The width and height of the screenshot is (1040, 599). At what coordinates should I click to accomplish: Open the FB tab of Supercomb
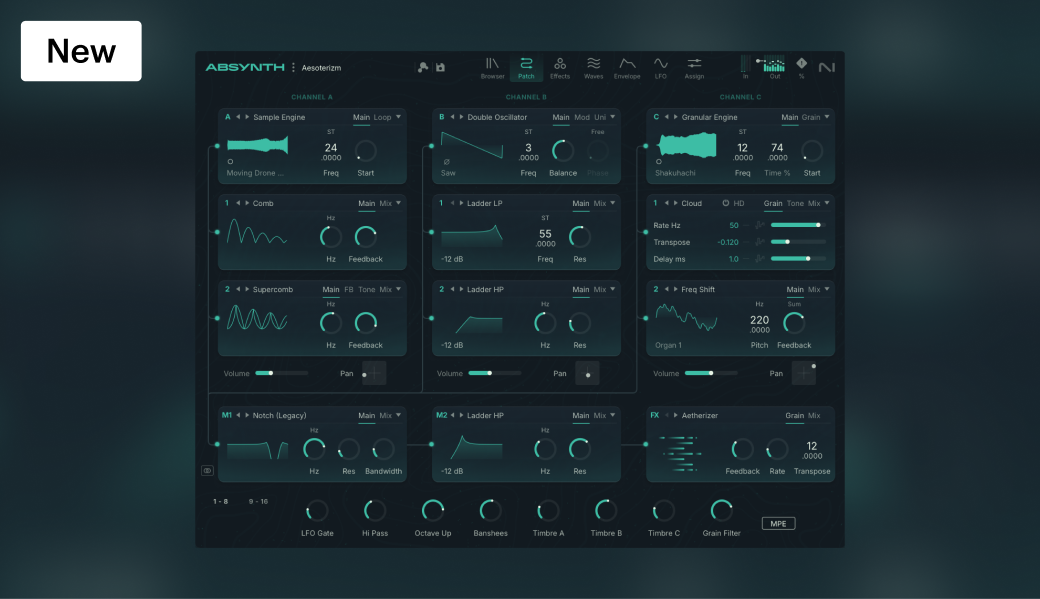click(x=349, y=289)
